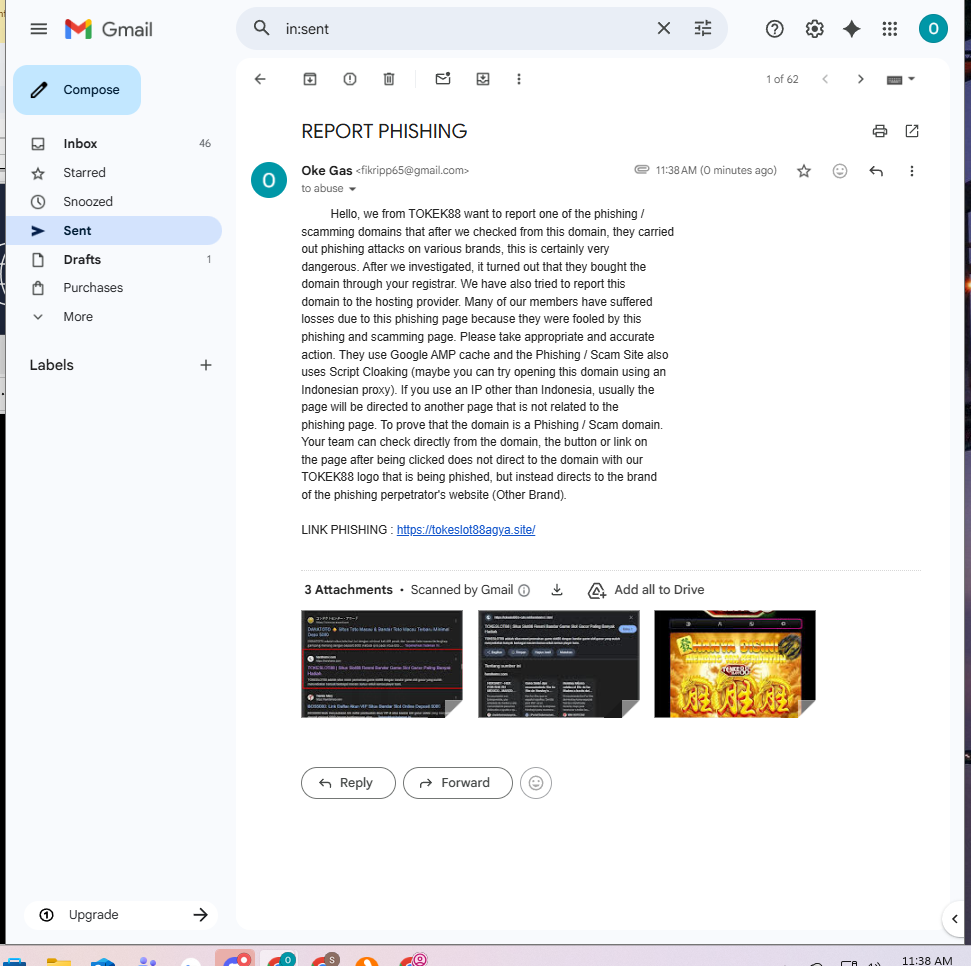The height and width of the screenshot is (966, 971).
Task: Add emoji reaction next to Forward
Action: [x=536, y=783]
